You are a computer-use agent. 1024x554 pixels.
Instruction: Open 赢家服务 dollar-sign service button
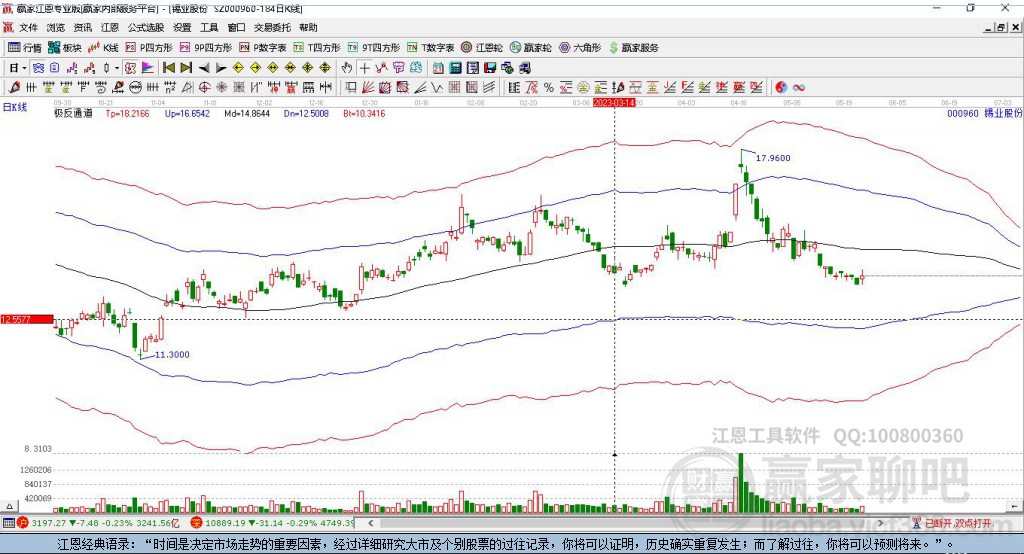(633, 48)
